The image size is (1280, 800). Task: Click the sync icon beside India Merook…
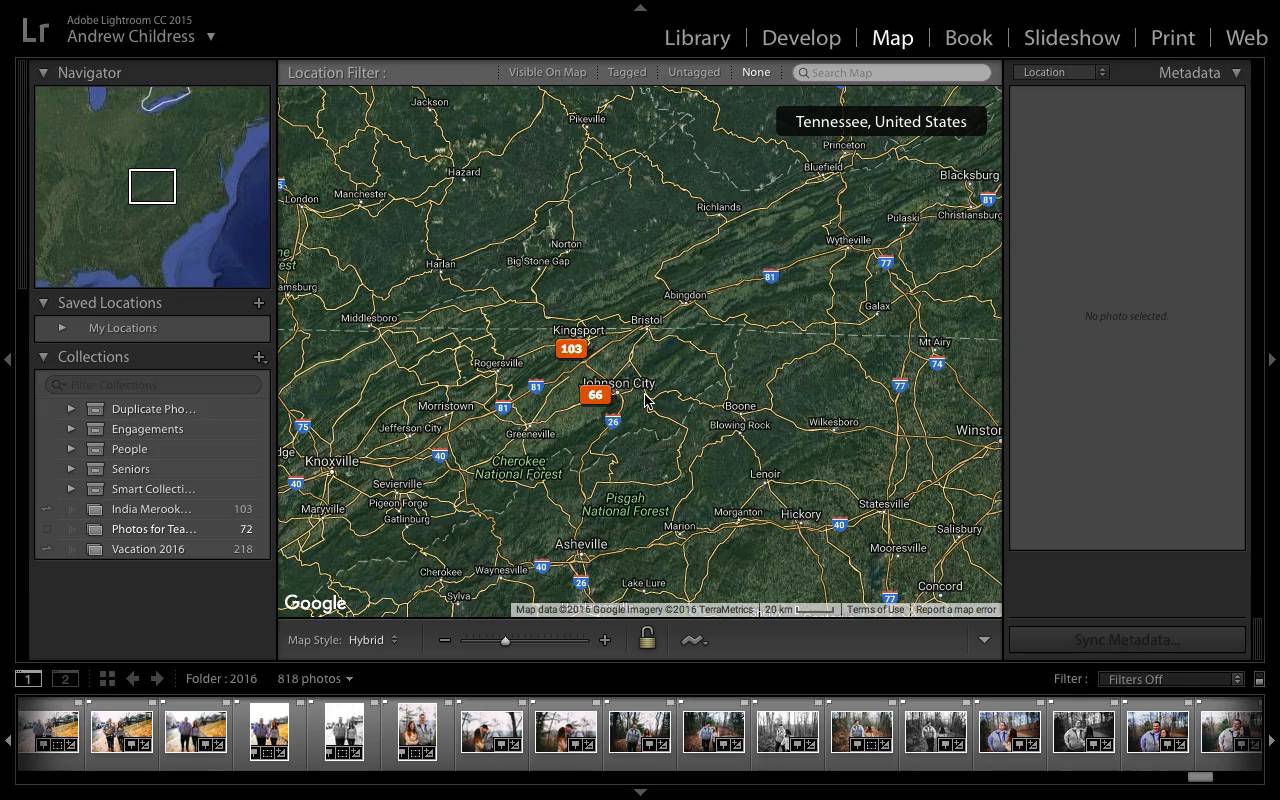(46, 509)
